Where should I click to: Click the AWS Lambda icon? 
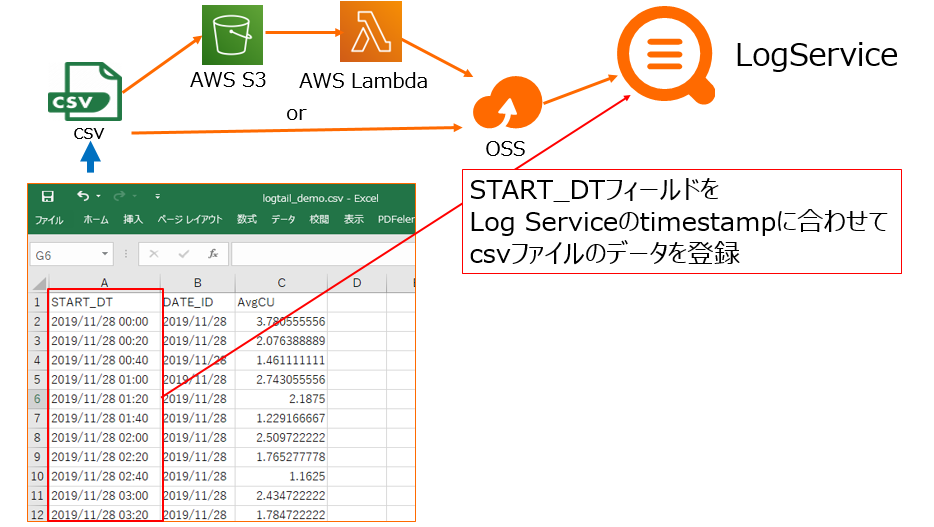[371, 31]
